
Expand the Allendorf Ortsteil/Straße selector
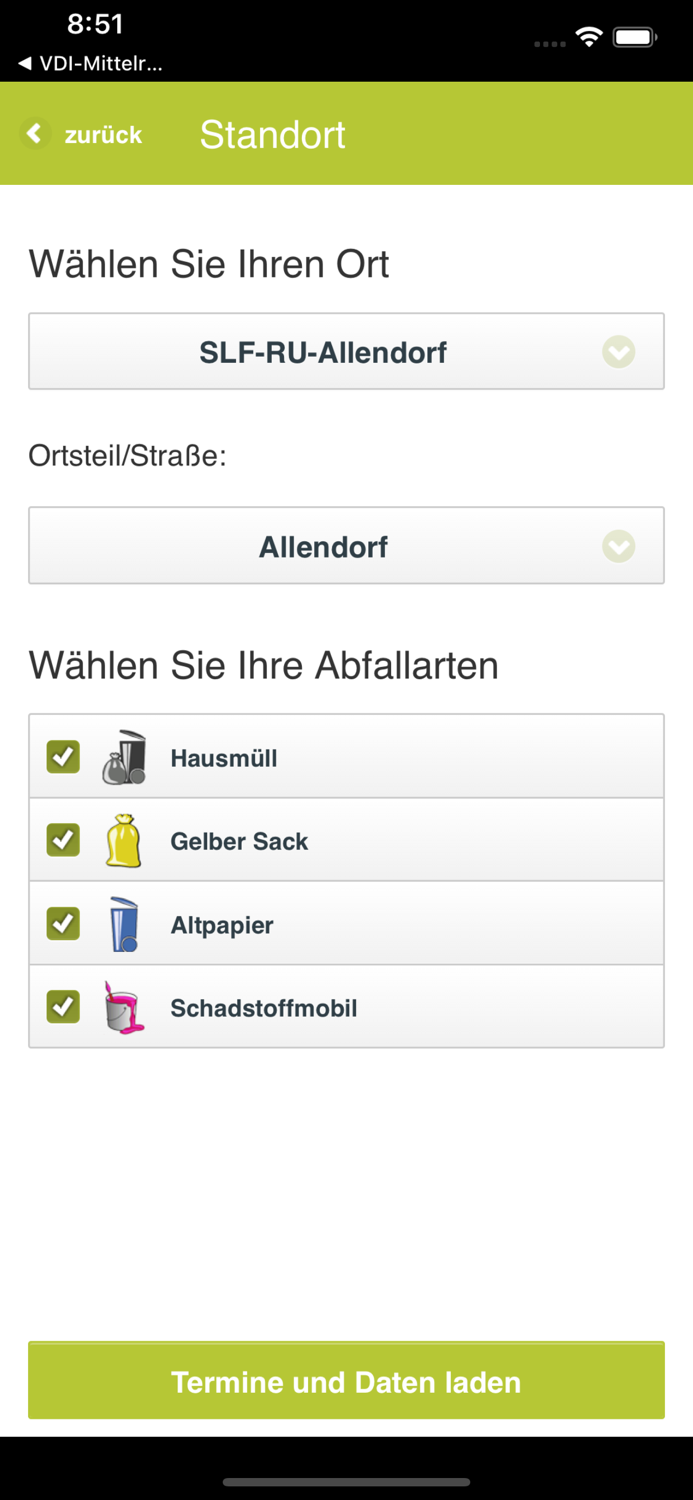(x=346, y=545)
